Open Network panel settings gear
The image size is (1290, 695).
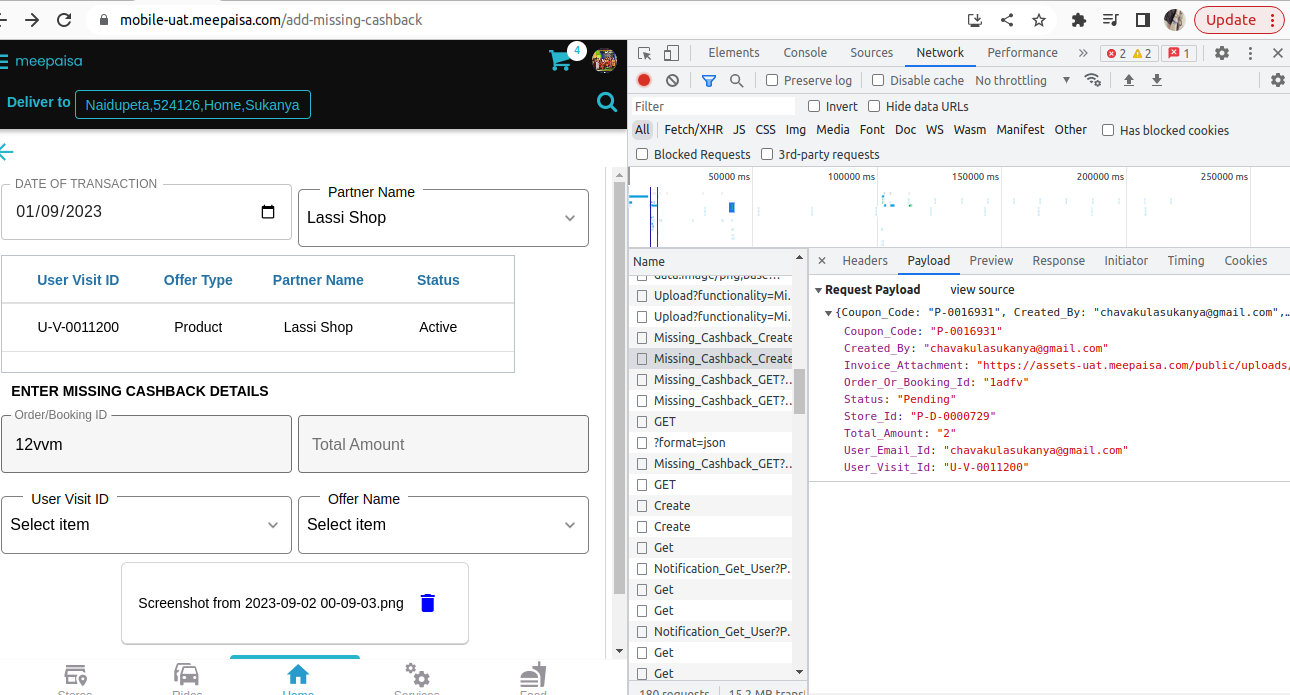[1278, 80]
